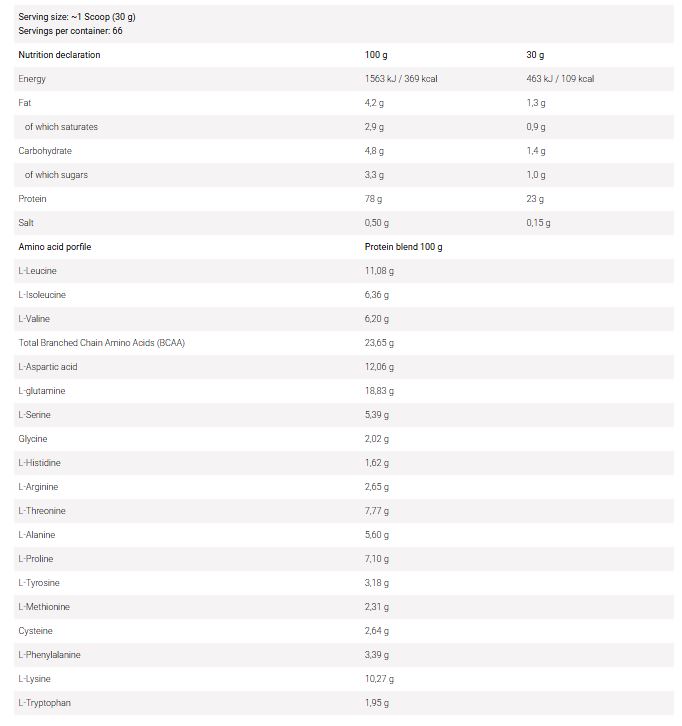682x726 pixels.
Task: Select the L-Threonine row label
Action: pyautogui.click(x=42, y=511)
